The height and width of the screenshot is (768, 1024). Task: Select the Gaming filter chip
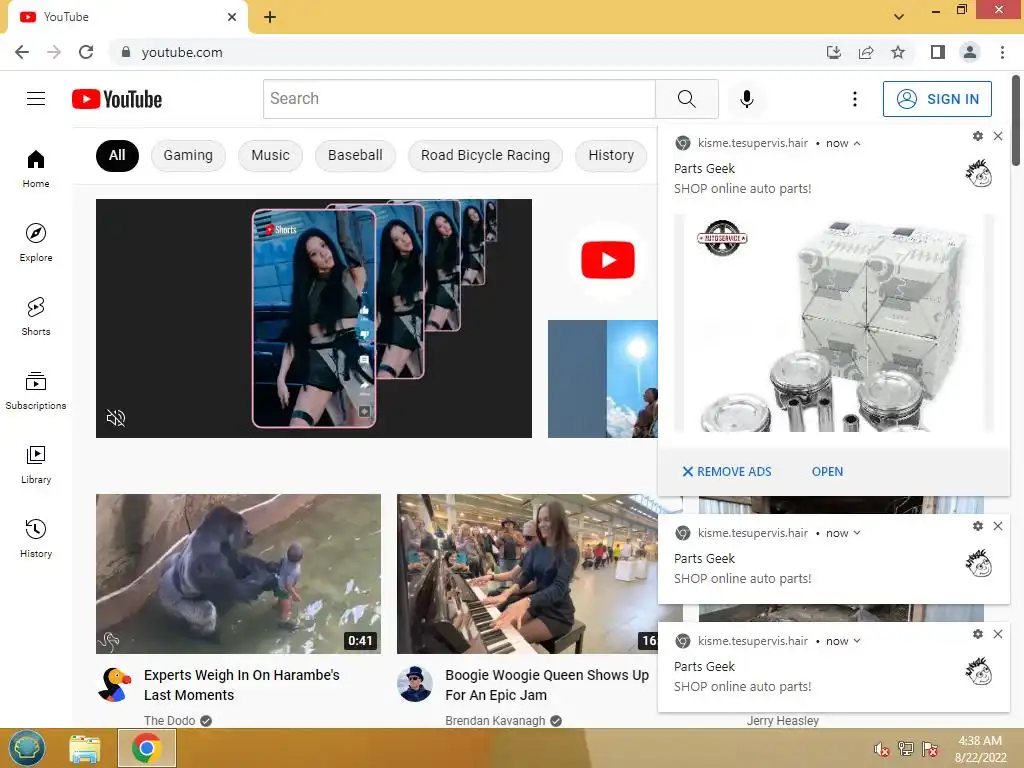point(188,155)
